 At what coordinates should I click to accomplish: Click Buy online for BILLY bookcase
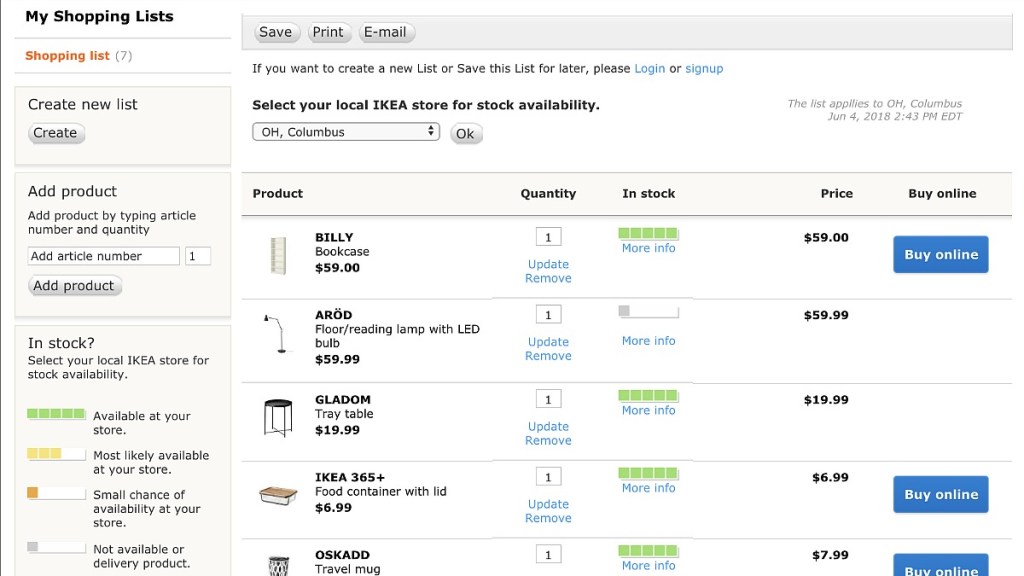[940, 255]
